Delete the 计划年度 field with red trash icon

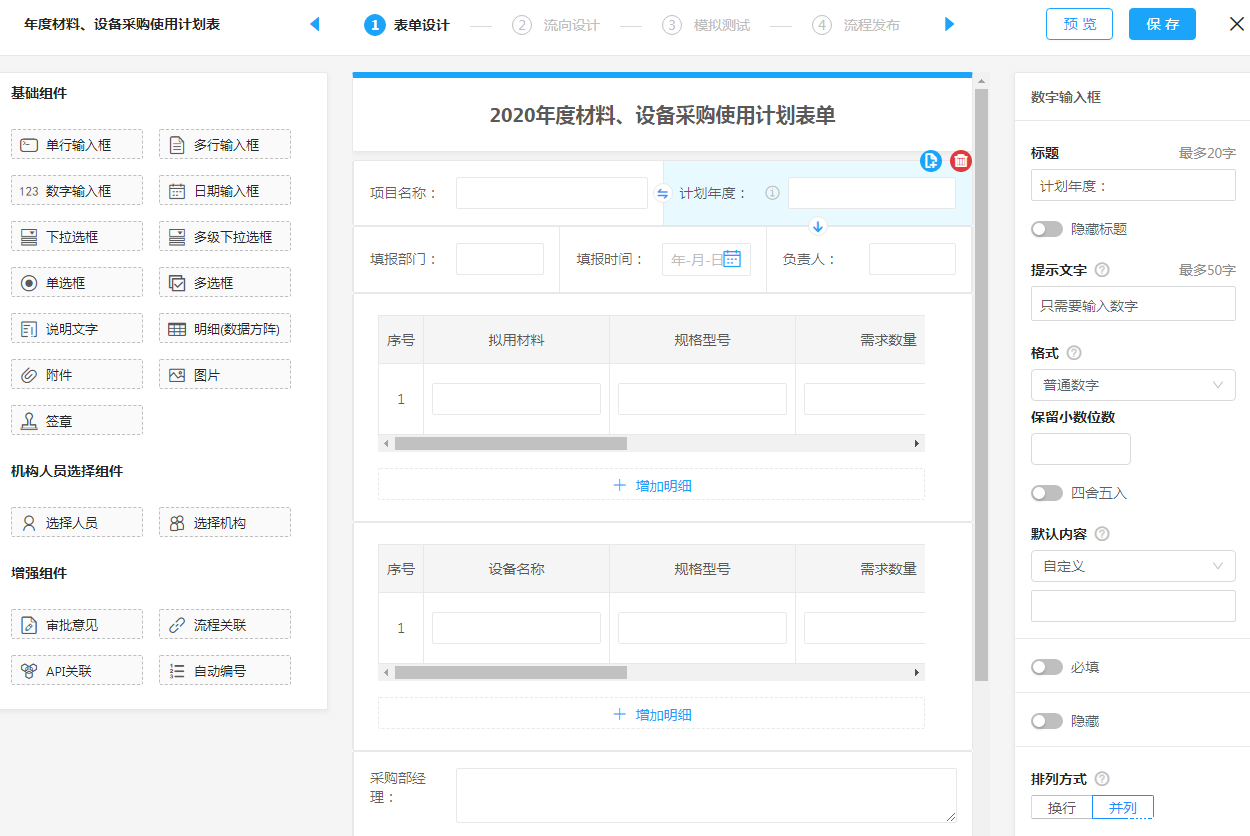961,161
